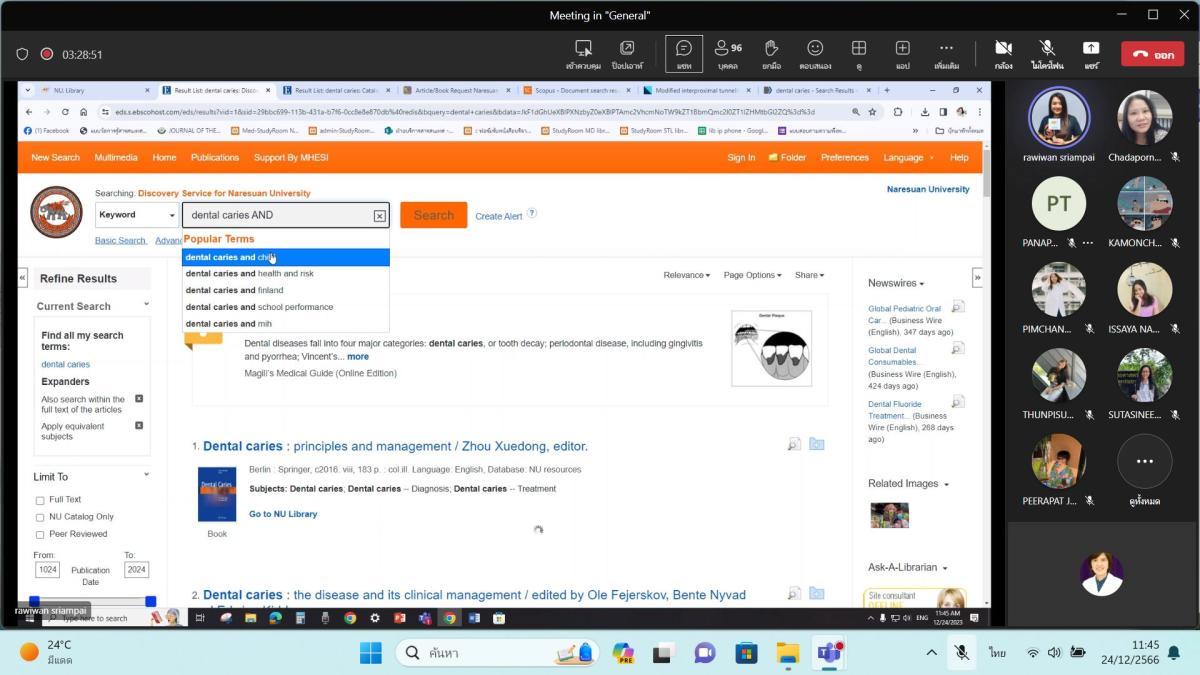Open the Relevance sort dropdown
The image size is (1200, 675).
pos(687,275)
